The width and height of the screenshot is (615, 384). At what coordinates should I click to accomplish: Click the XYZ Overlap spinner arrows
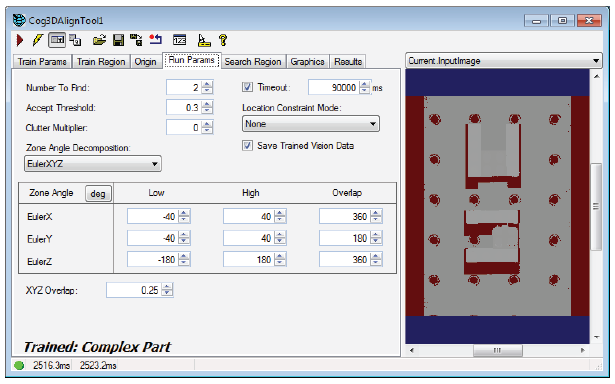[x=167, y=290]
